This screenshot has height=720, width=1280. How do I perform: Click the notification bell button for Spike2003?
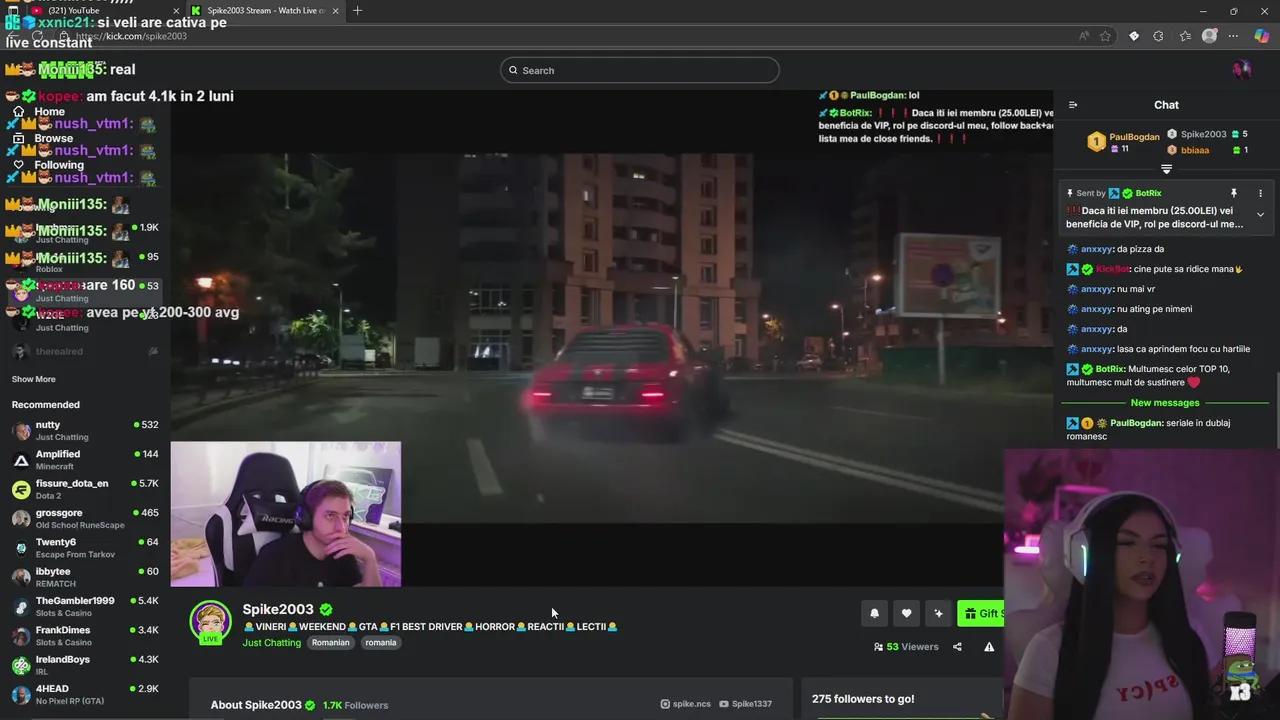(x=874, y=614)
